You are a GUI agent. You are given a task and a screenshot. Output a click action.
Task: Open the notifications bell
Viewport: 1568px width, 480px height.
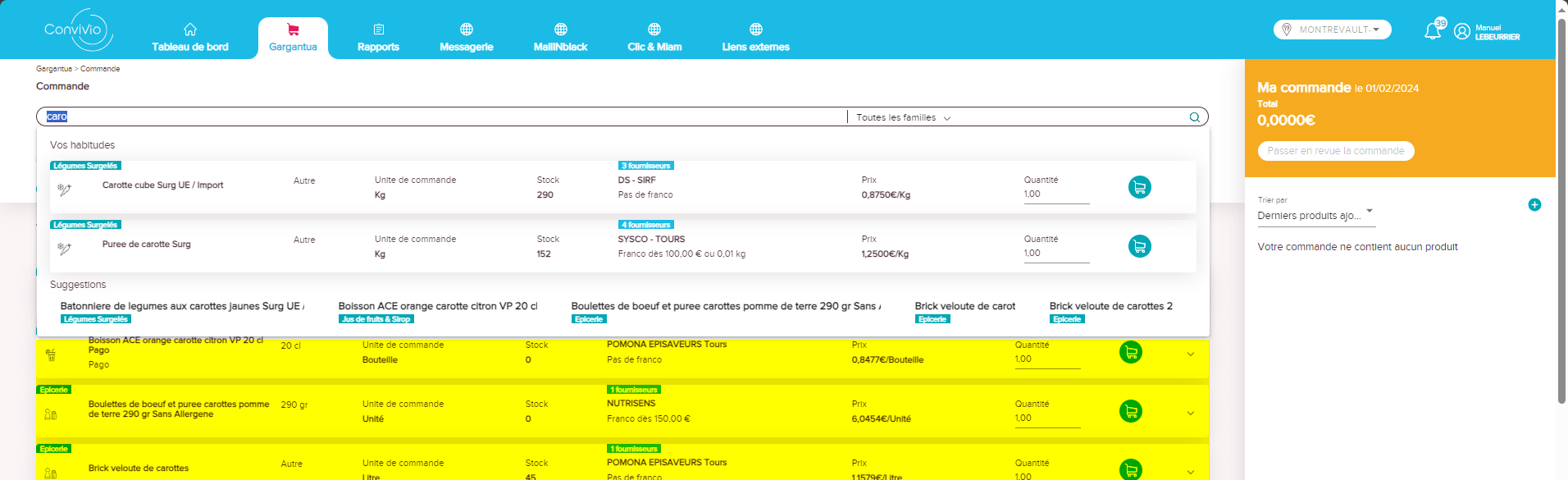(1433, 31)
